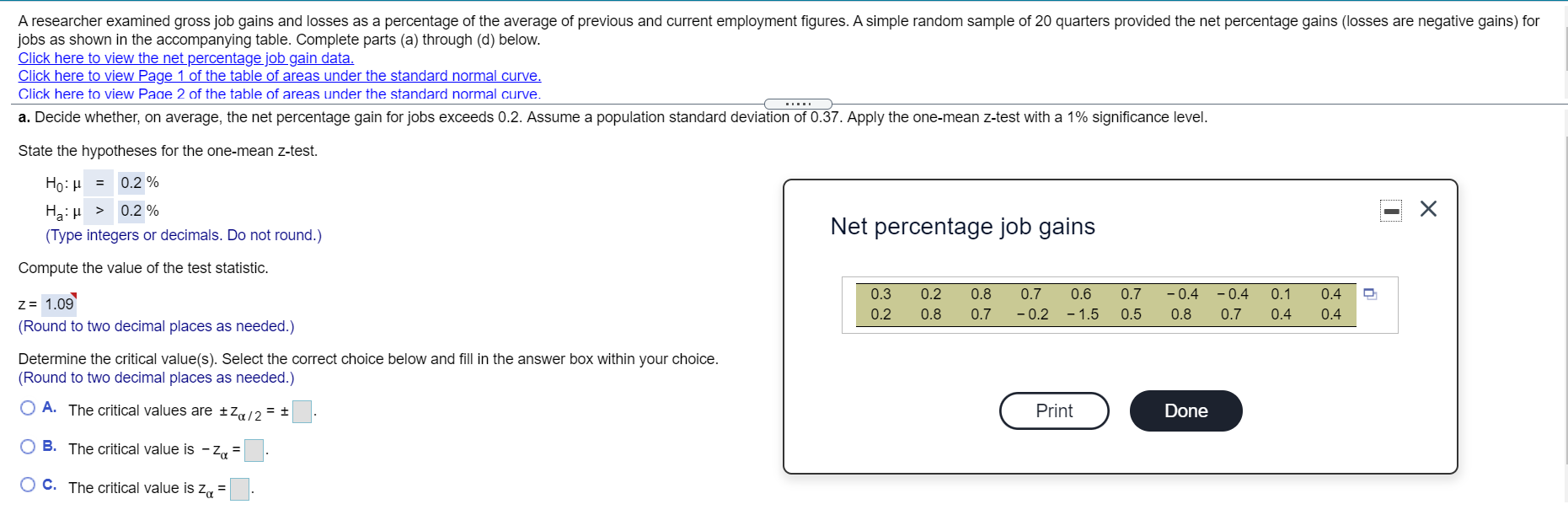Viewport: 1568px width, 515px height.
Task: Click the dotted divider handle above part a
Action: [x=798, y=103]
